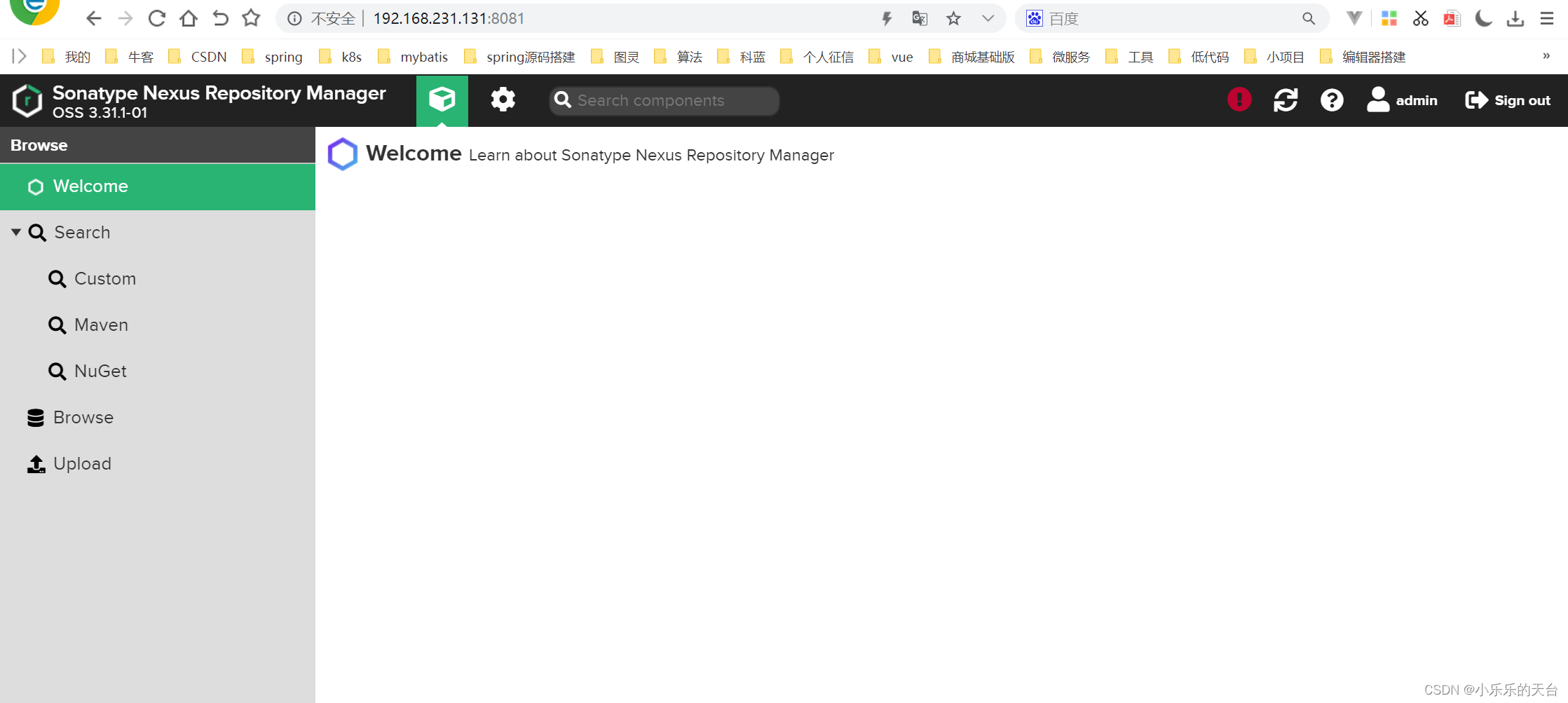Viewport: 1568px width, 703px height.
Task: Open Maven search
Action: click(88, 325)
